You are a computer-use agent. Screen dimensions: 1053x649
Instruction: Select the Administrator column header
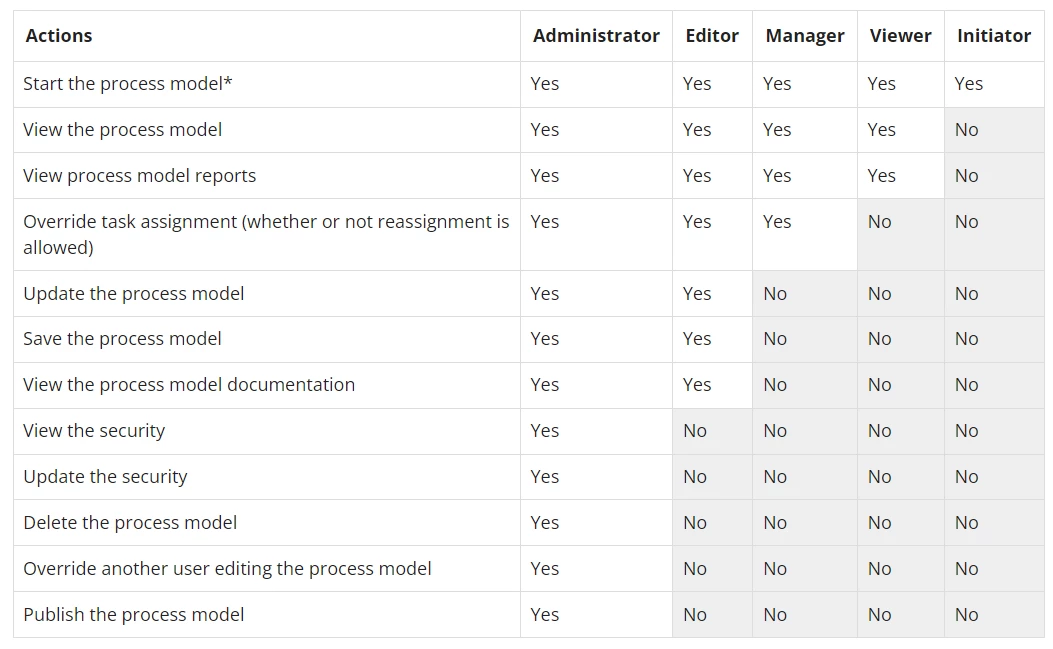596,36
